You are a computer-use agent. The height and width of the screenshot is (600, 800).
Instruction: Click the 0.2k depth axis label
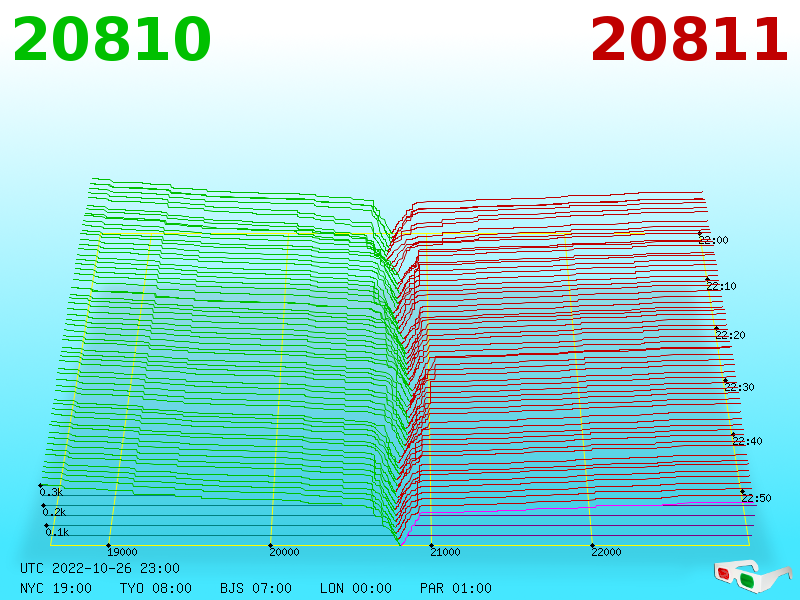tap(54, 512)
